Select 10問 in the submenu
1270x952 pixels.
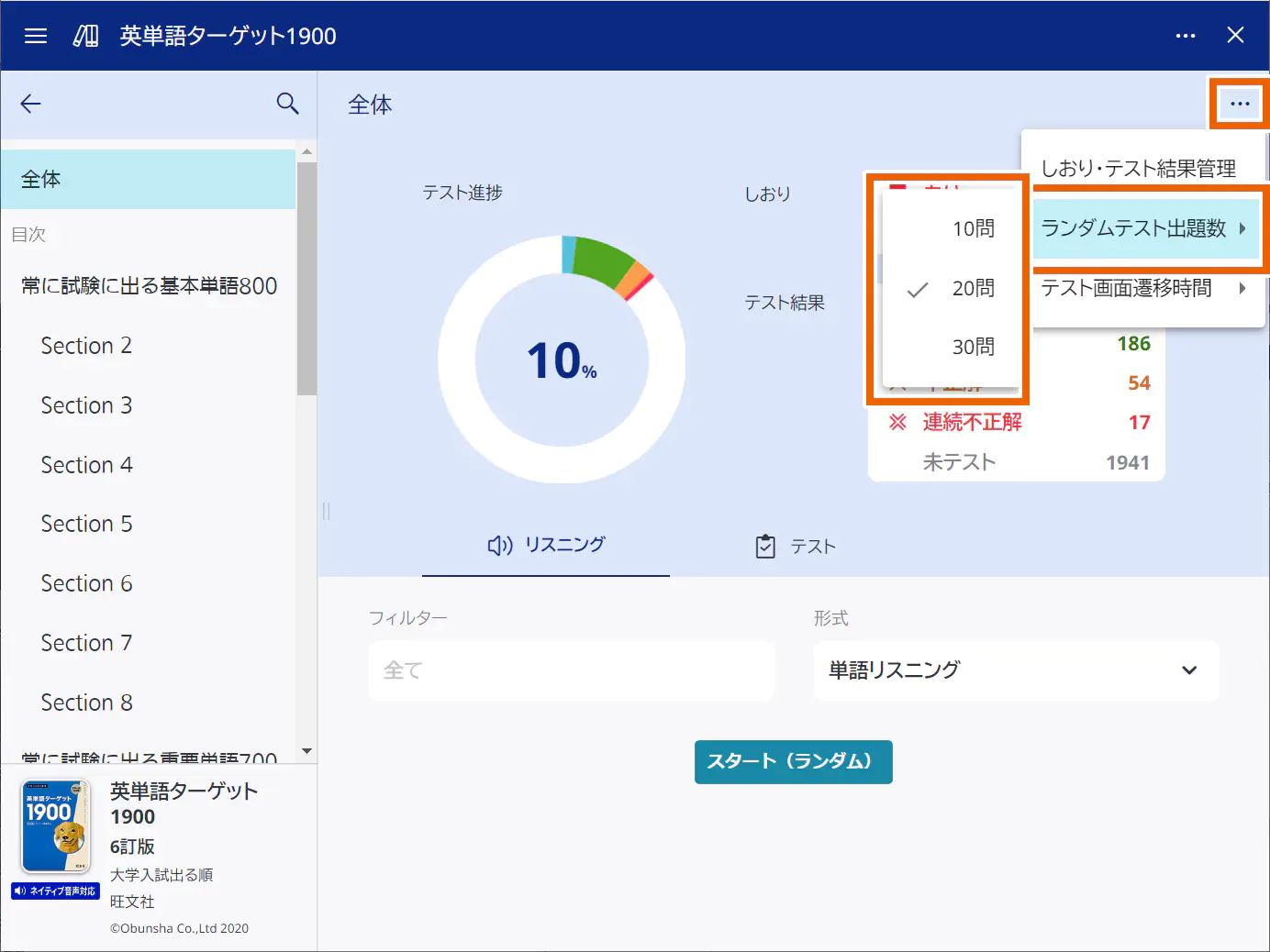951,228
